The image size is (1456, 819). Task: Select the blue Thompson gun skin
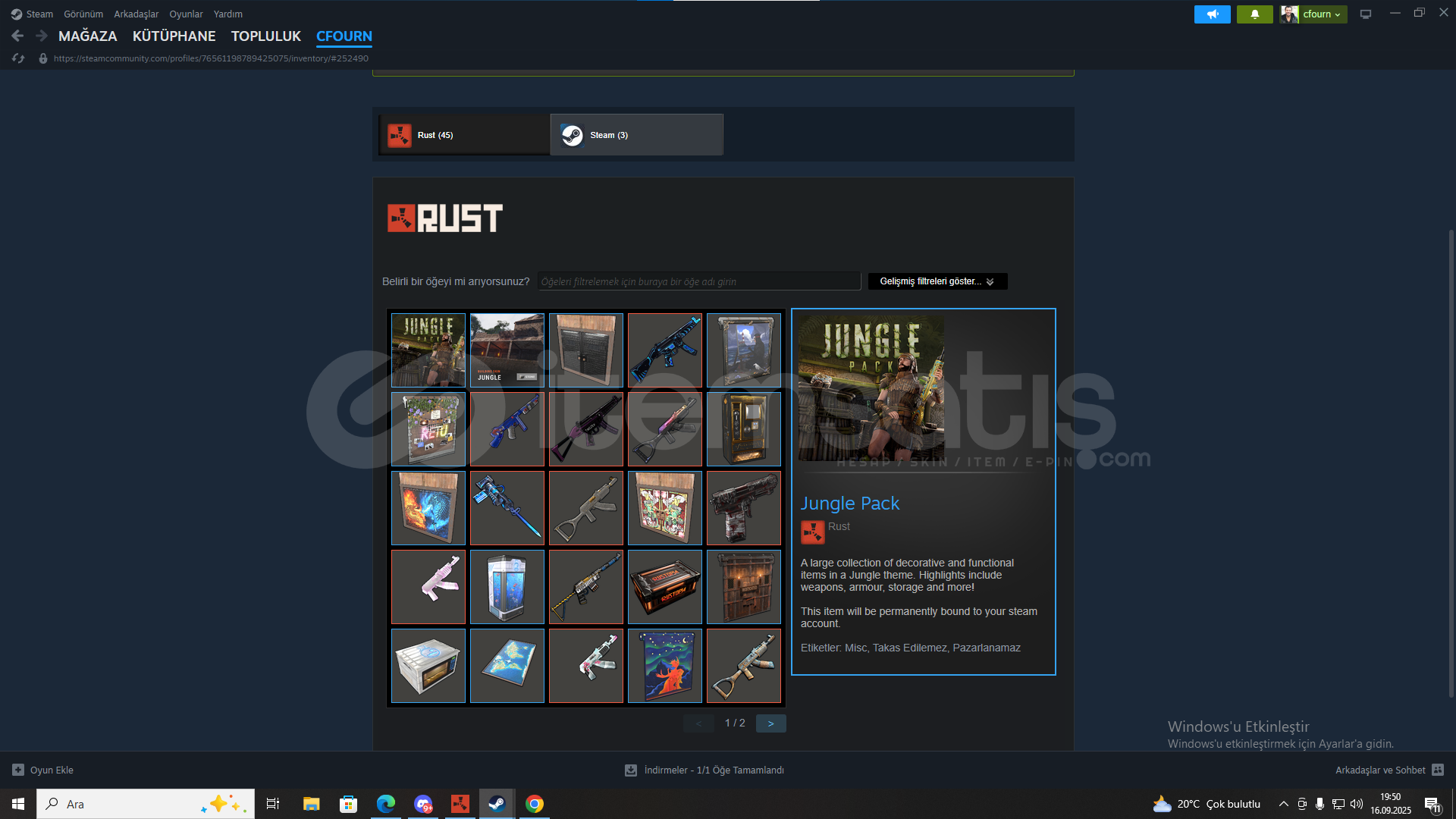[507, 429]
